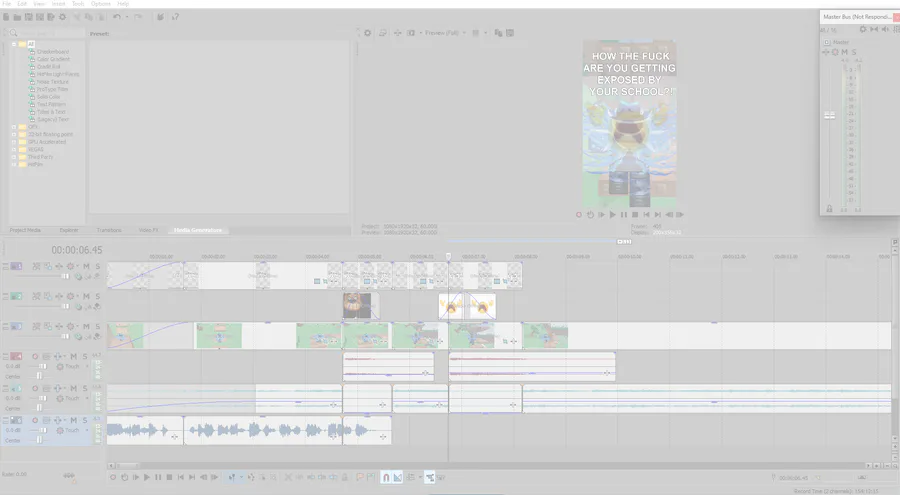Click the preview Pause button
Image resolution: width=900 pixels, height=495 pixels.
coord(624,215)
